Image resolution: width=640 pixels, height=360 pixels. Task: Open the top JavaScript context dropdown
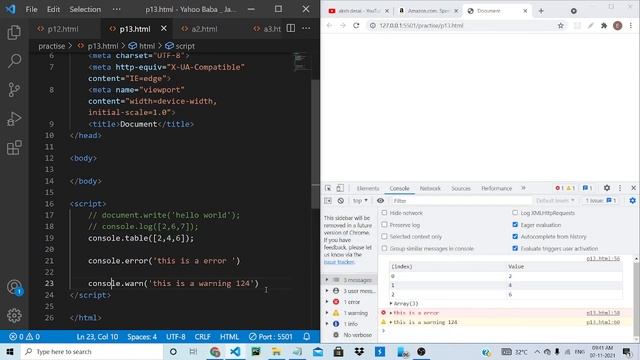click(x=360, y=201)
